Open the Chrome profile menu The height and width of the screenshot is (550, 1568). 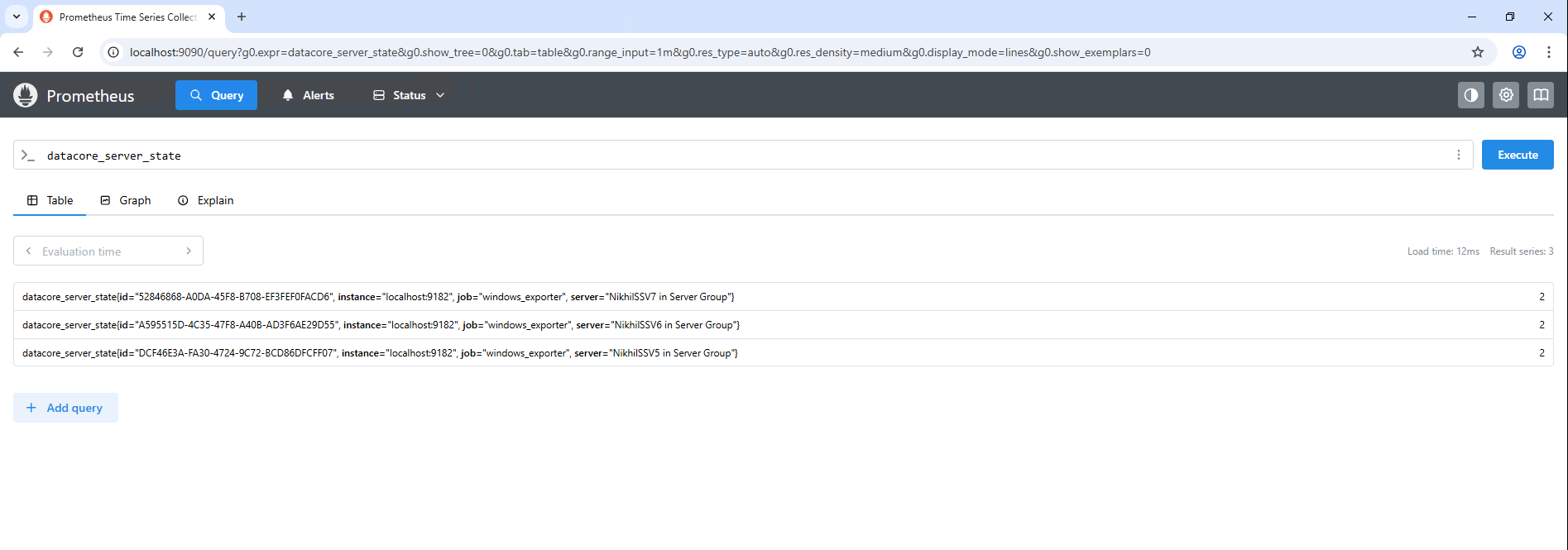(x=1519, y=52)
